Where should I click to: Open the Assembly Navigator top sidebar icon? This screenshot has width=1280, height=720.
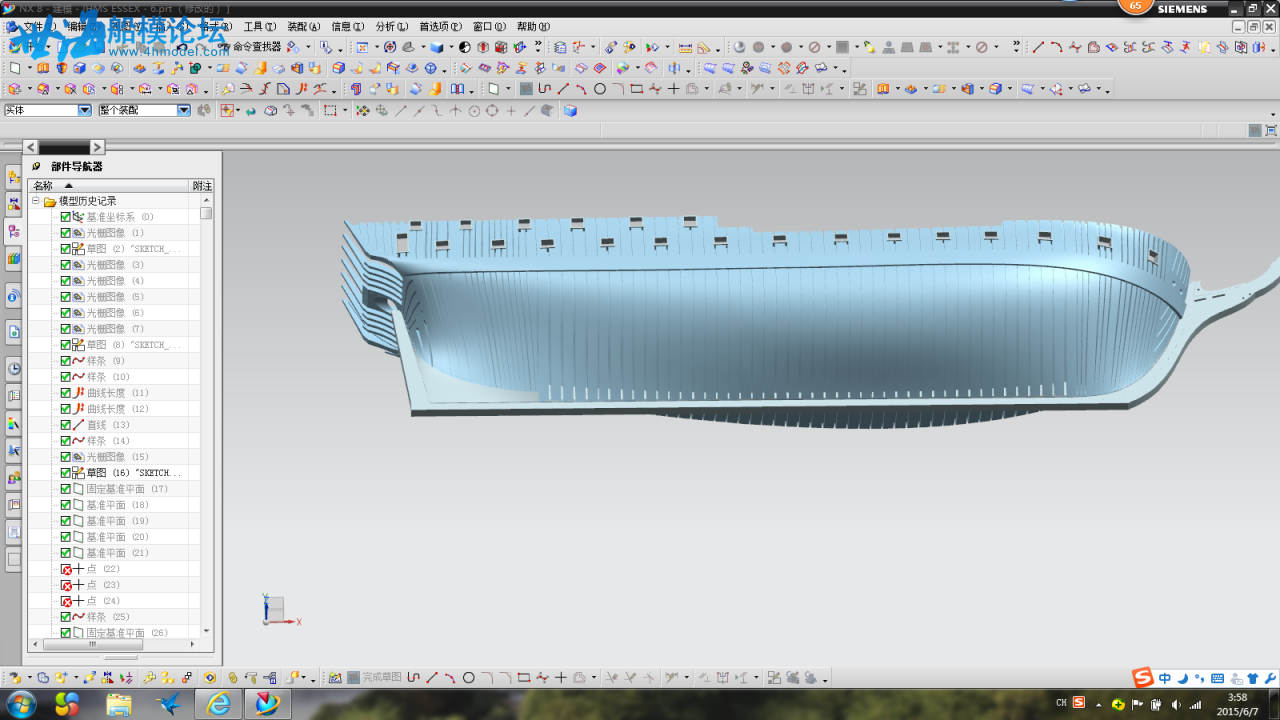point(14,177)
